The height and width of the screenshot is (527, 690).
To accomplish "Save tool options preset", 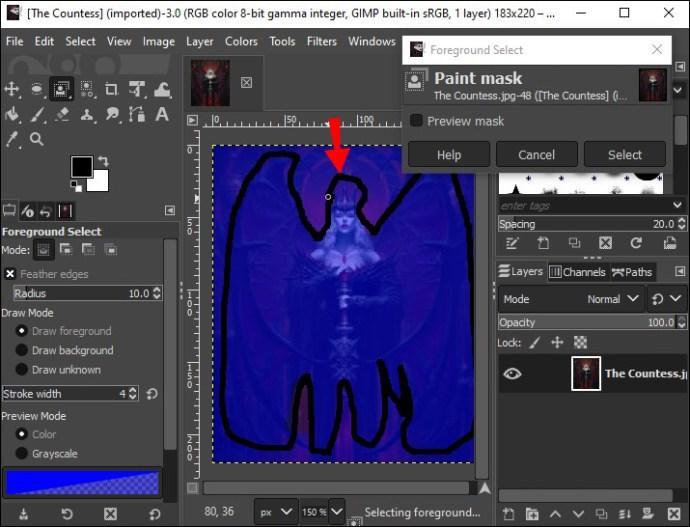I will pyautogui.click(x=24, y=513).
